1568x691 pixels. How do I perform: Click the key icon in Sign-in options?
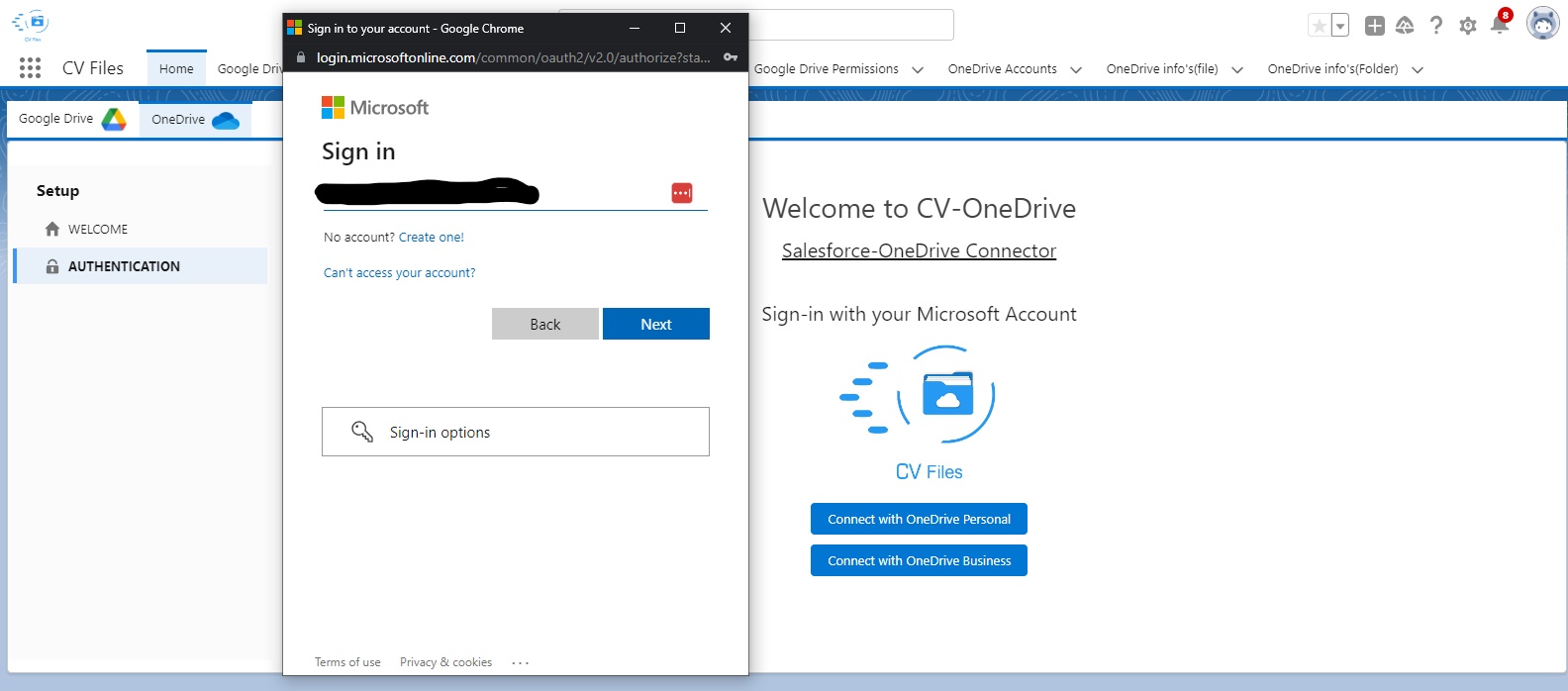coord(362,432)
